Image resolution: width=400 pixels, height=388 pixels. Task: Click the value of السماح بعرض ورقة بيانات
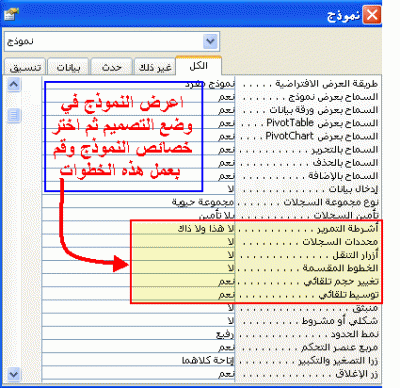(x=138, y=110)
